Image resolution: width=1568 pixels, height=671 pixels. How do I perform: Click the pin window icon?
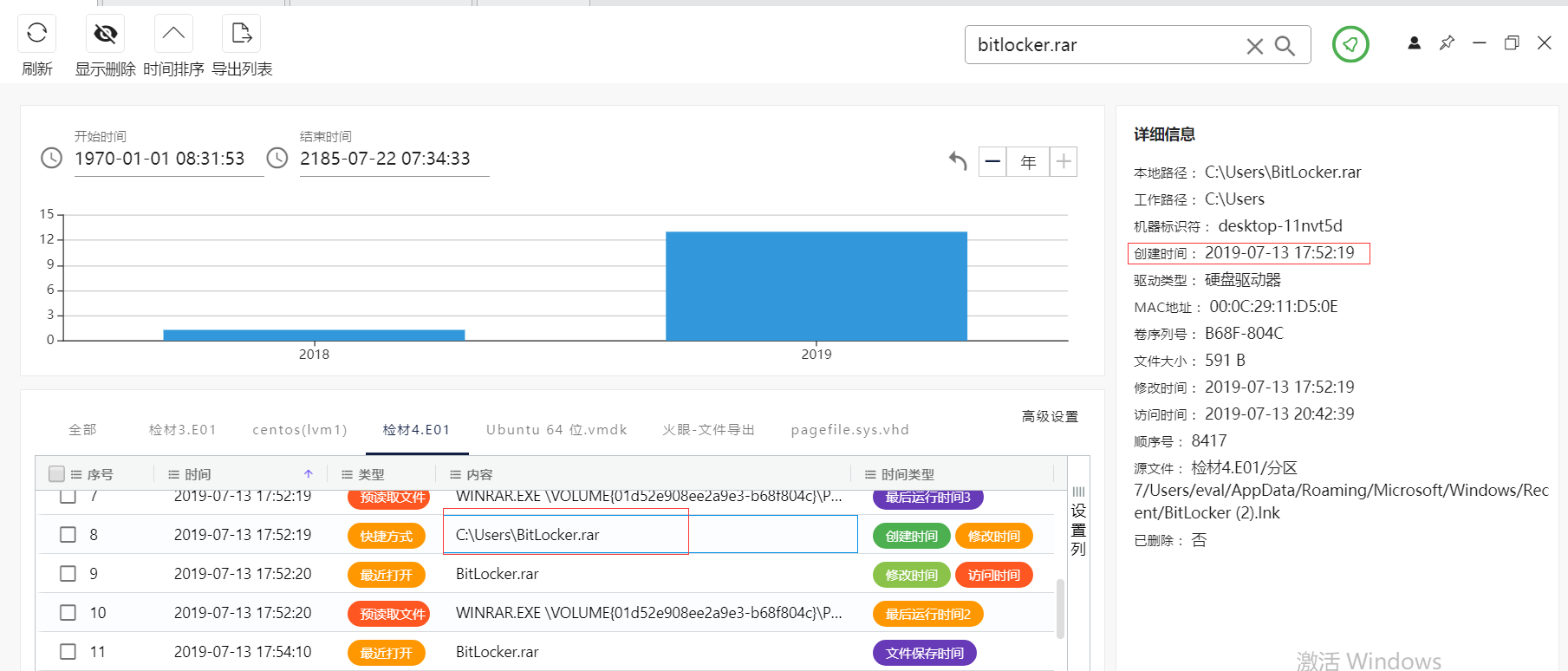1447,42
